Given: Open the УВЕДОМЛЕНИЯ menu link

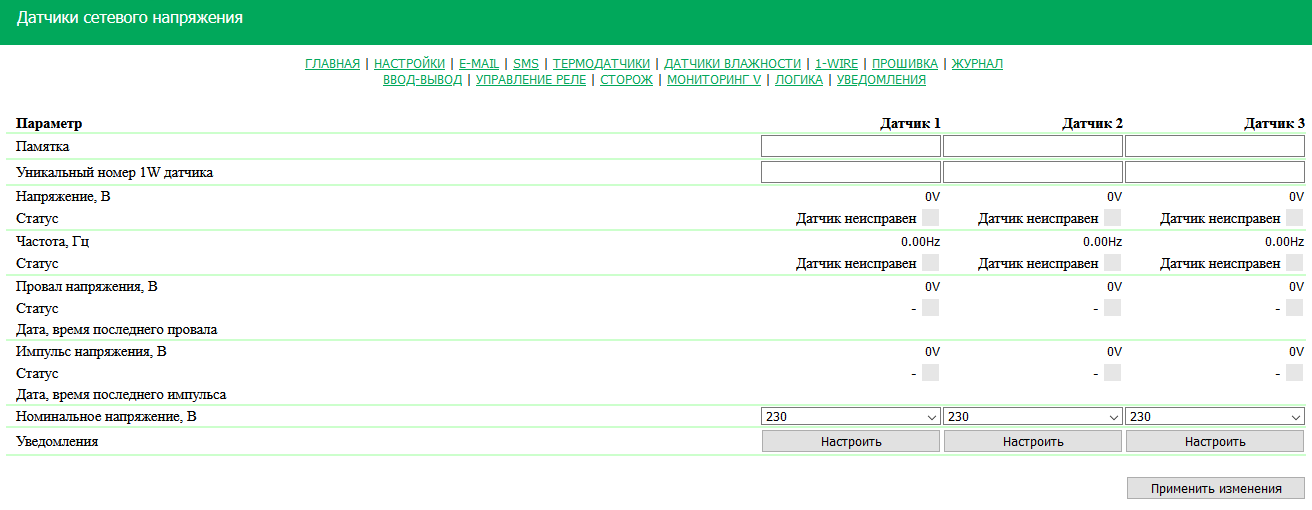Looking at the screenshot, I should (x=881, y=80).
